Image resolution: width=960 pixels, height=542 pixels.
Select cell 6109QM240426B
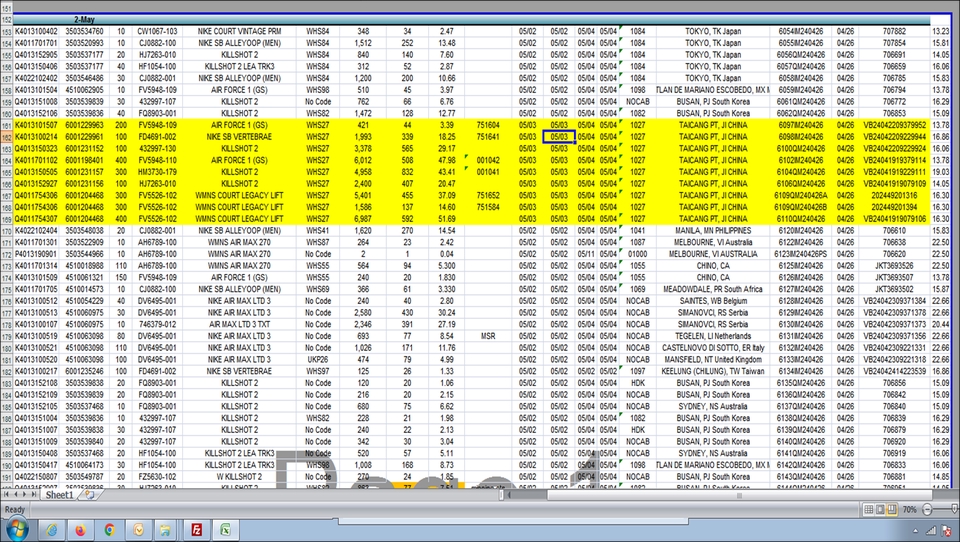click(x=801, y=207)
